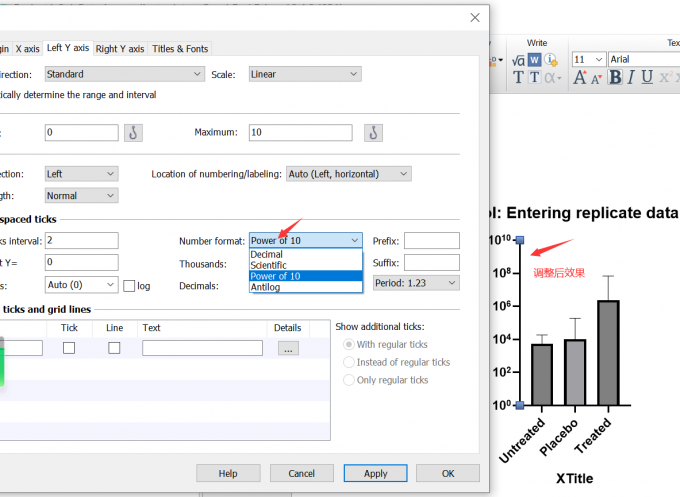The height and width of the screenshot is (497, 680).
Task: Toggle Italic text formatting
Action: pos(631,78)
